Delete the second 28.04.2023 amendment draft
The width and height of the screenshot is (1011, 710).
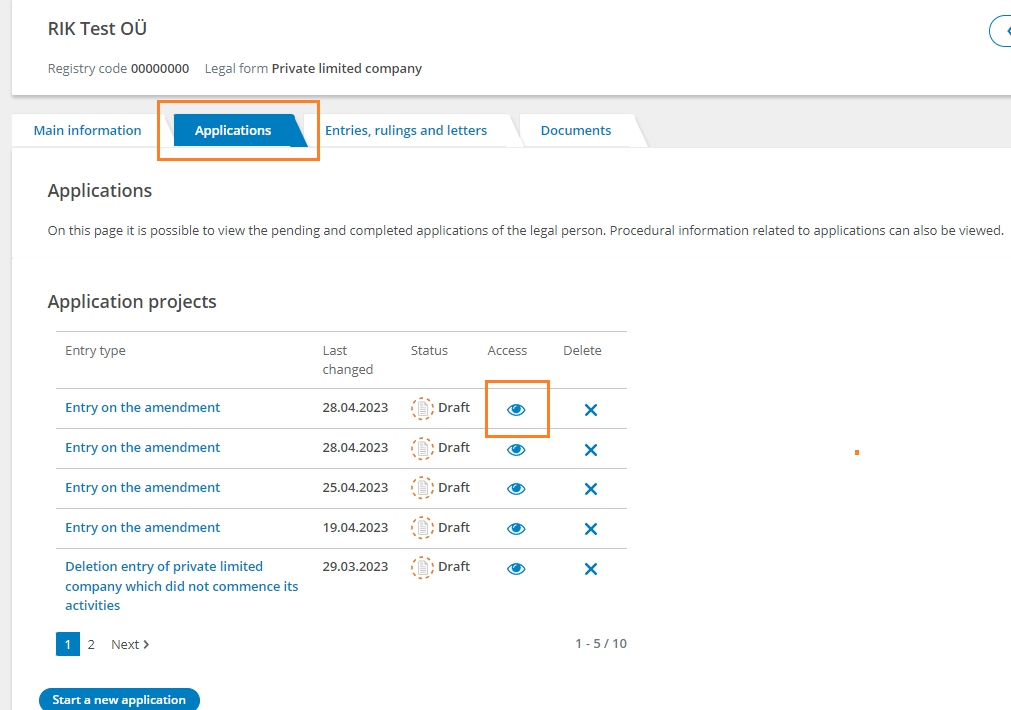(x=591, y=449)
